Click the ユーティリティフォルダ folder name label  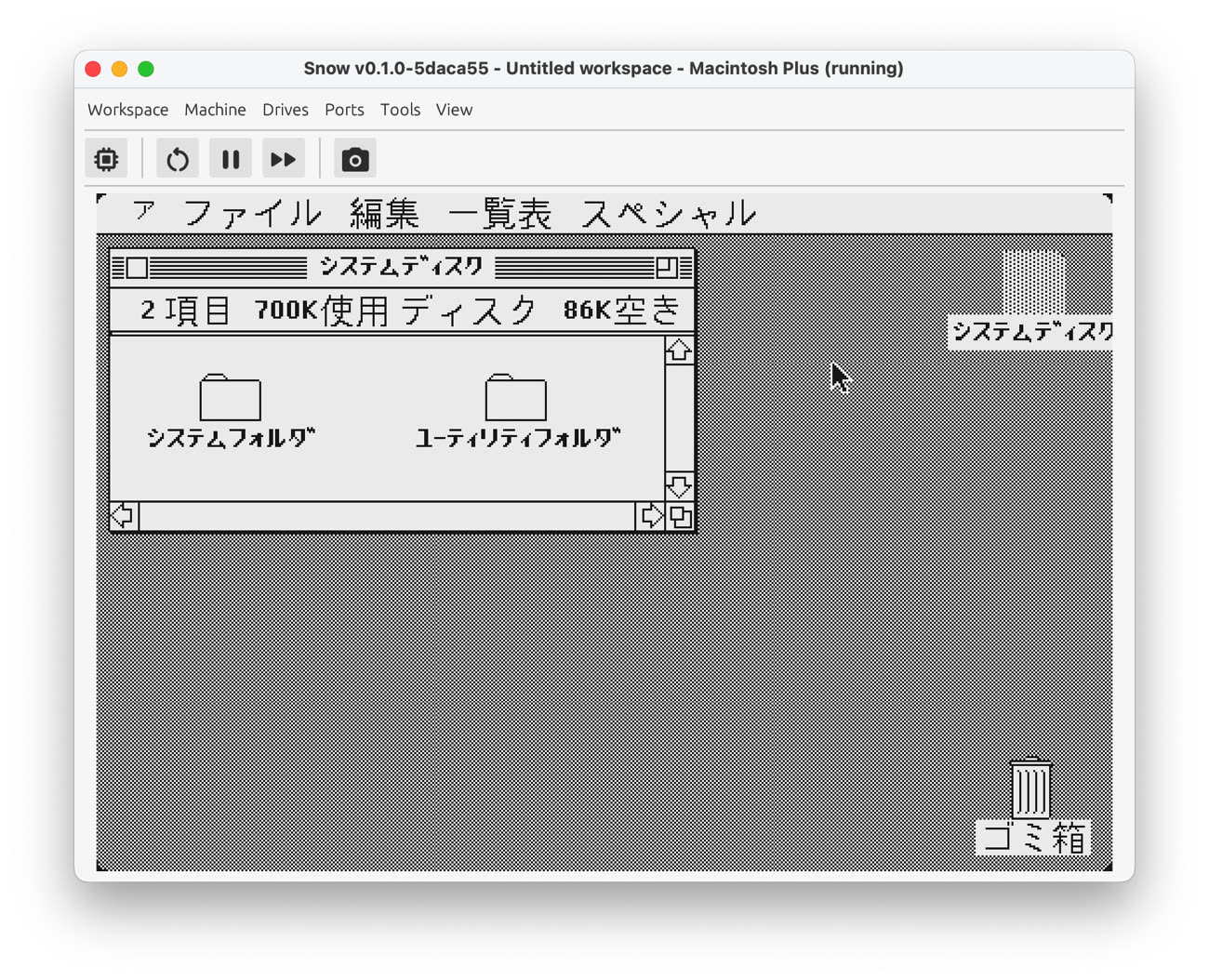(x=518, y=438)
